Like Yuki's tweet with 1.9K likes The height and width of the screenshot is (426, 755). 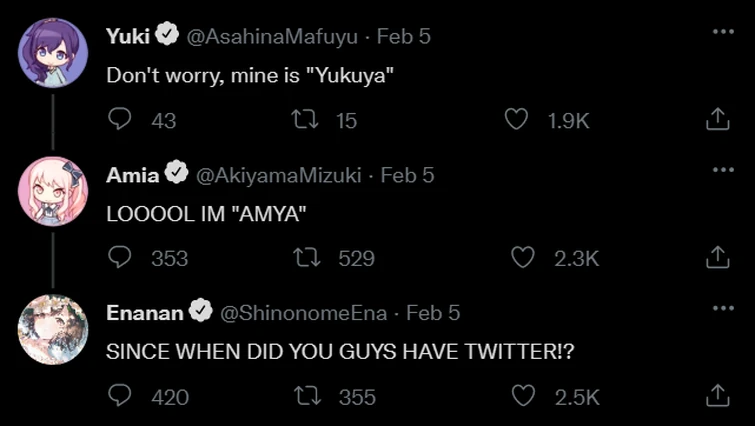[x=516, y=120]
